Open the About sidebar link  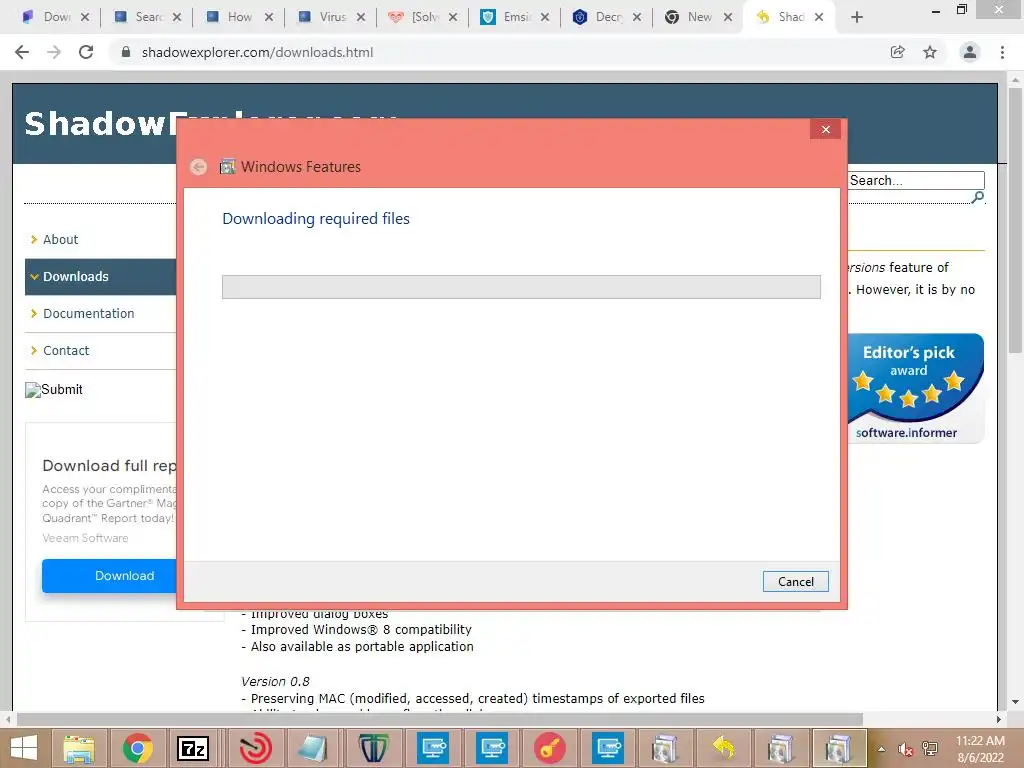point(60,240)
